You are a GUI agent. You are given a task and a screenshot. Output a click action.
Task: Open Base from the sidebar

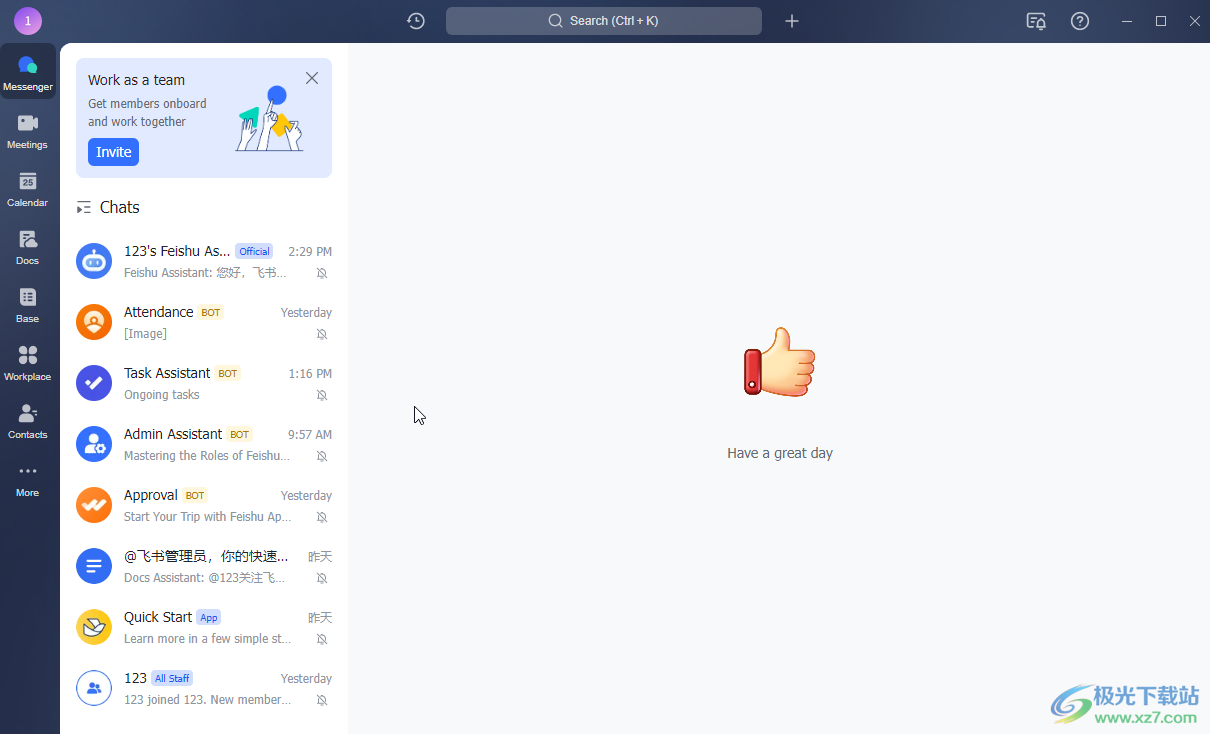point(28,305)
